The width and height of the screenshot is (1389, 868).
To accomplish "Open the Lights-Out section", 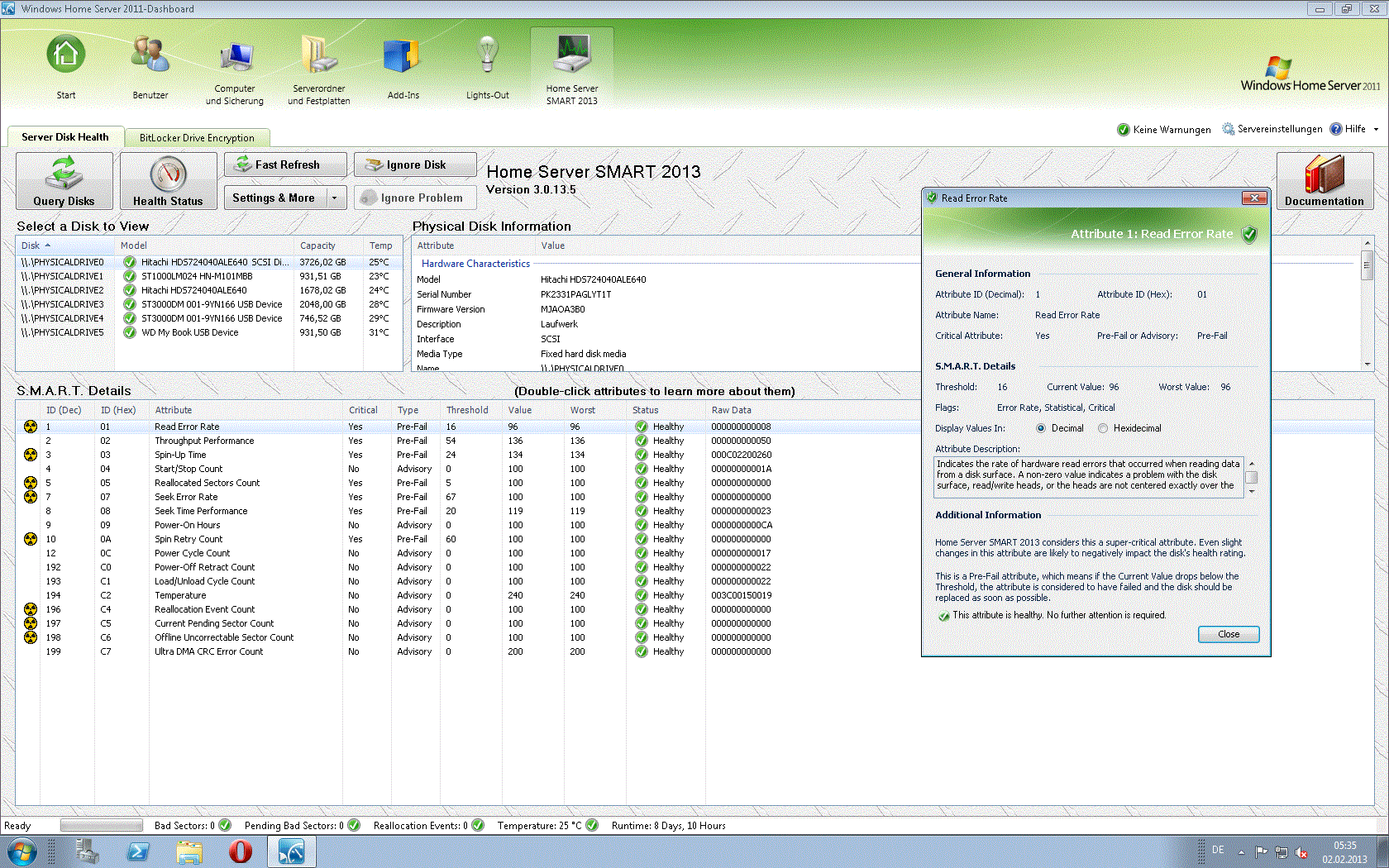I will pos(488,68).
